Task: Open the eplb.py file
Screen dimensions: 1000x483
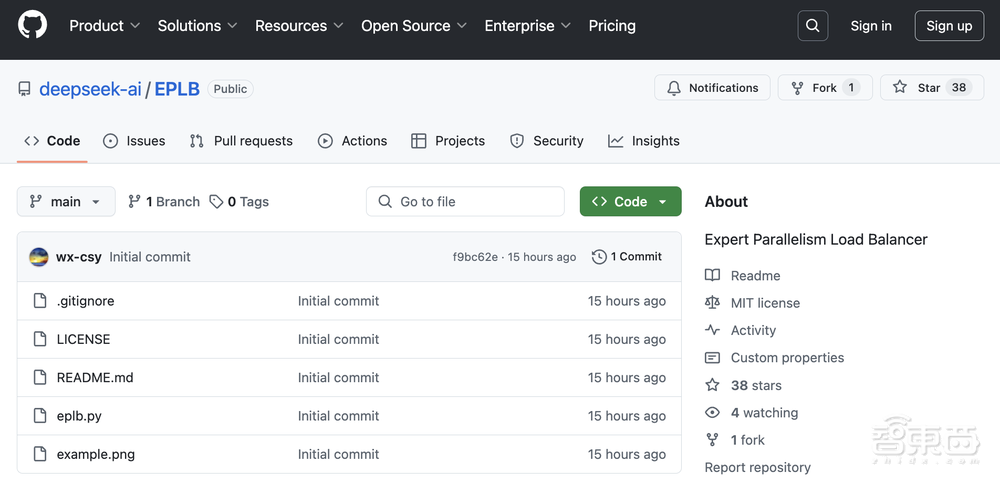Action: tap(79, 416)
